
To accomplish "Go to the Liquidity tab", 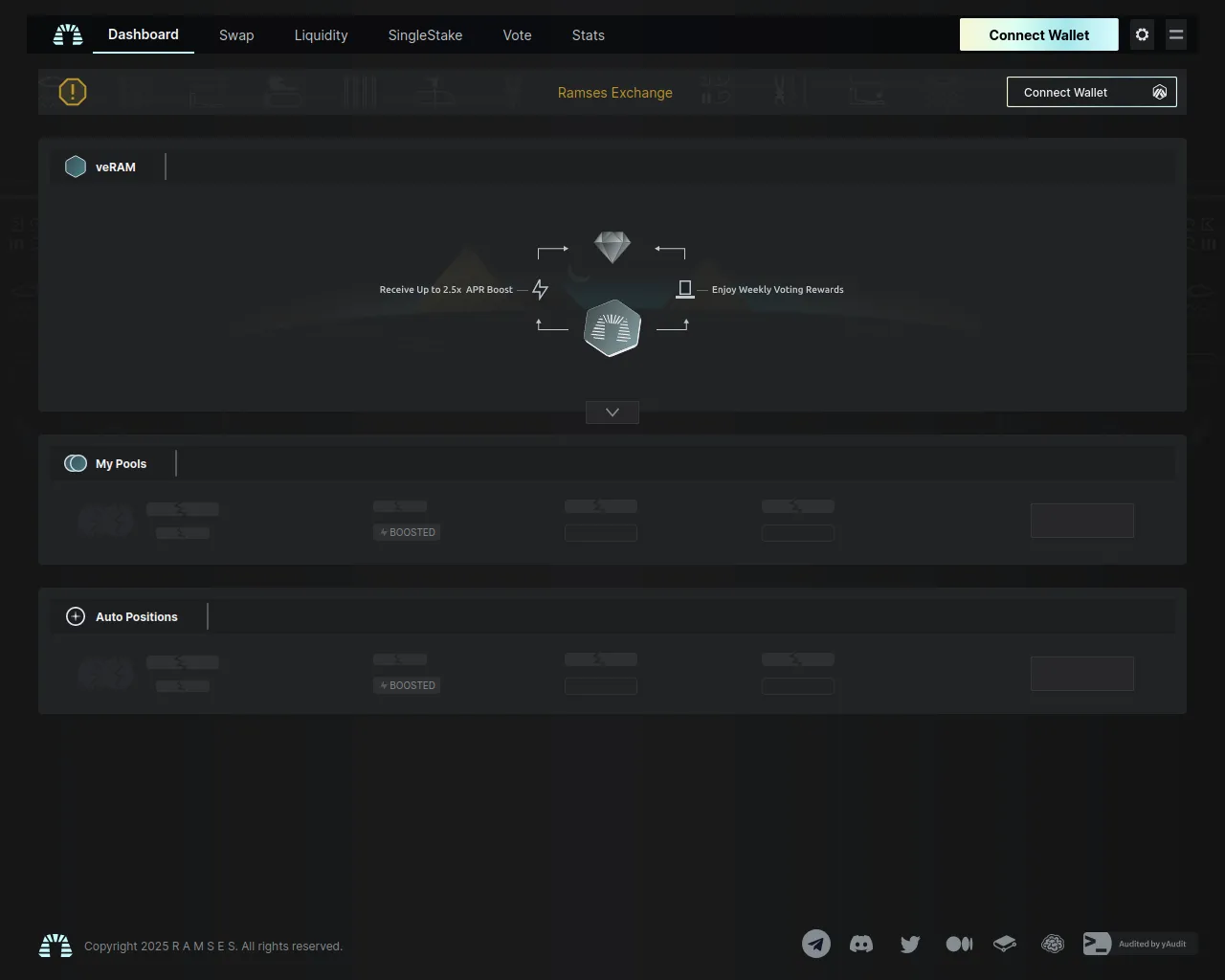I will coord(321,35).
